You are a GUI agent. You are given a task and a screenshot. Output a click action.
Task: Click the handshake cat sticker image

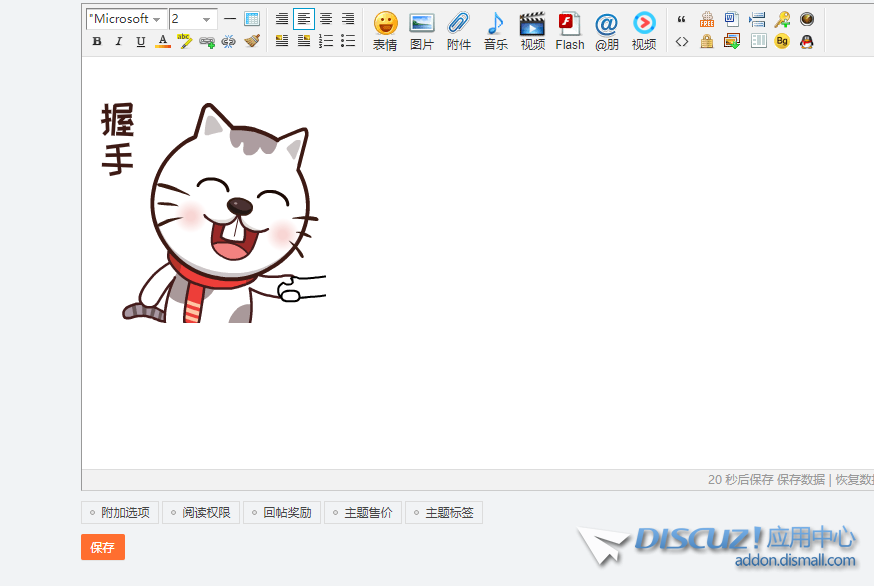point(213,212)
